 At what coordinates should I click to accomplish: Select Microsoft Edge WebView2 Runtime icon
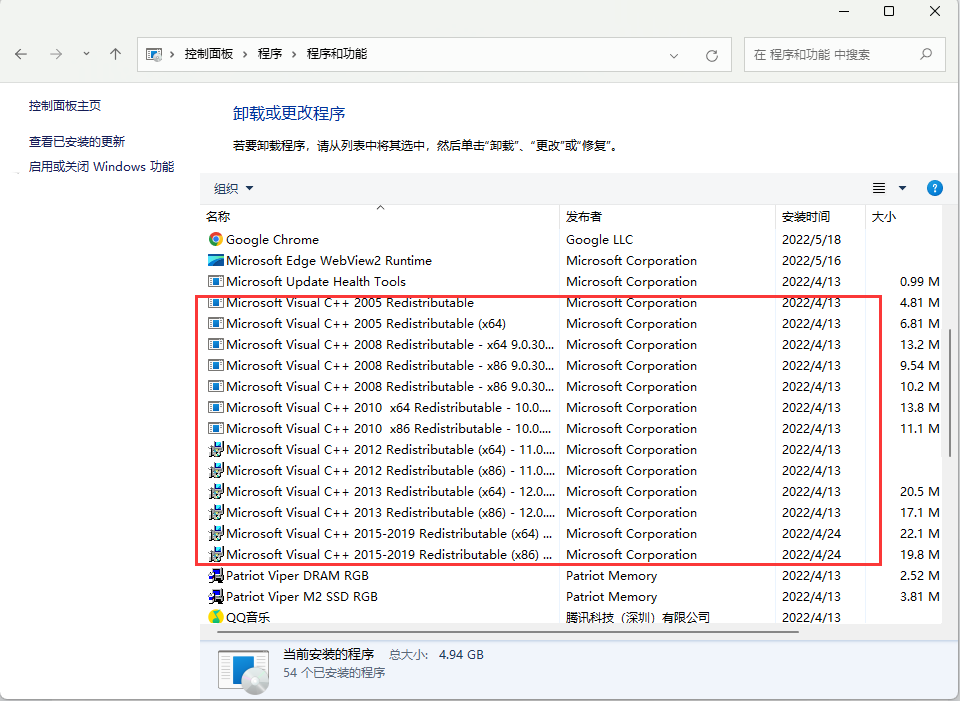click(216, 260)
